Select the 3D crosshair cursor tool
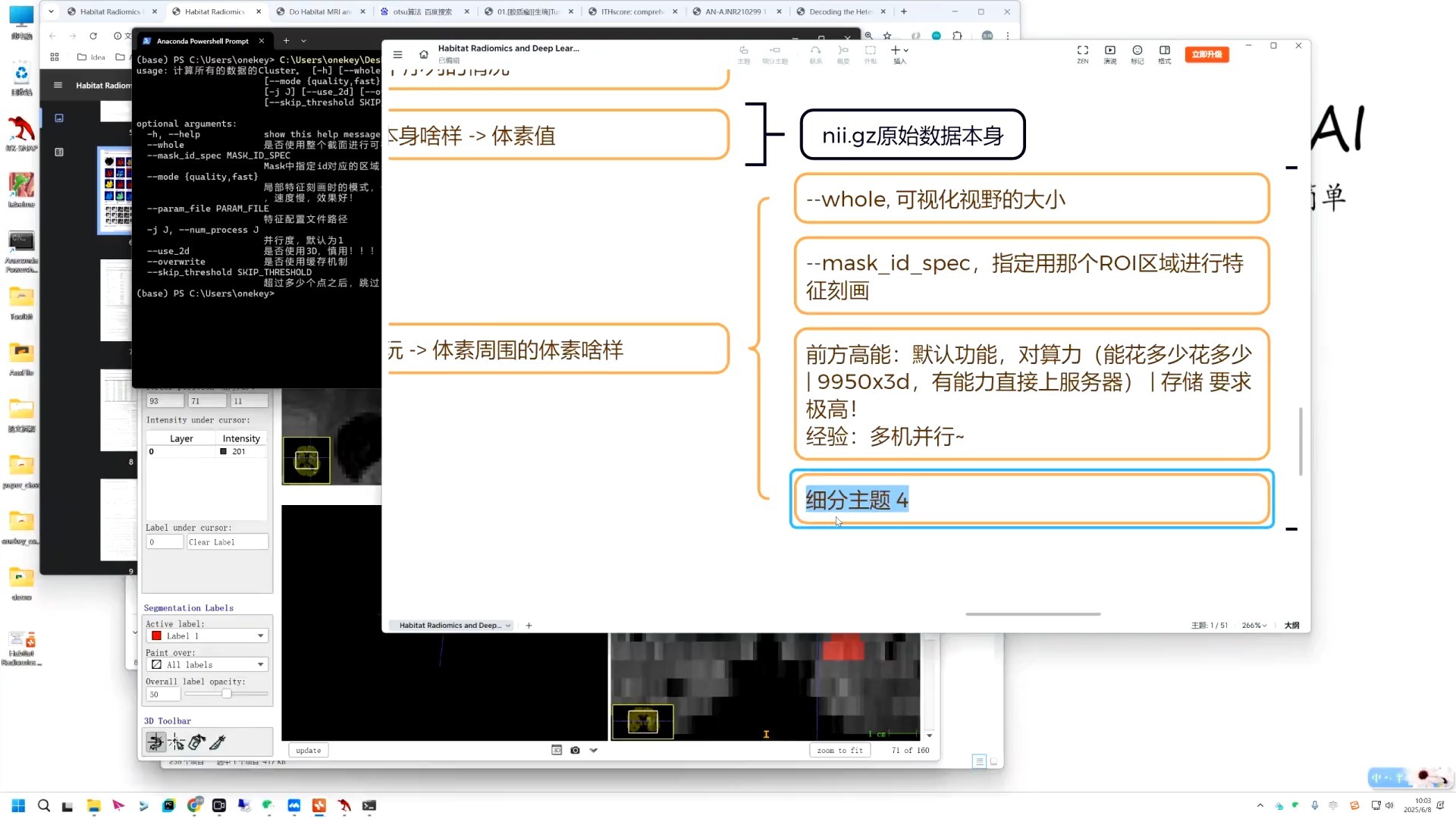This screenshot has width=1456, height=819. click(177, 742)
